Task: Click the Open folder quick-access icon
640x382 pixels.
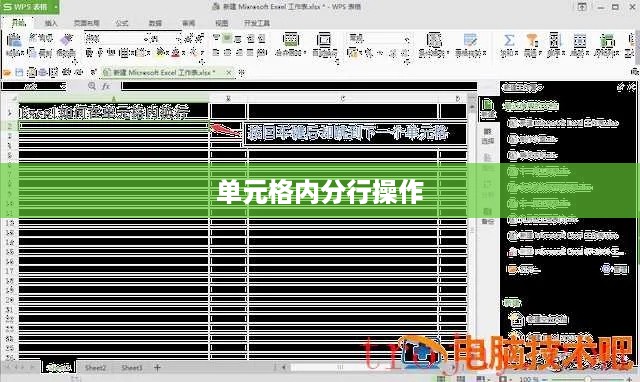Action: (x=7, y=73)
